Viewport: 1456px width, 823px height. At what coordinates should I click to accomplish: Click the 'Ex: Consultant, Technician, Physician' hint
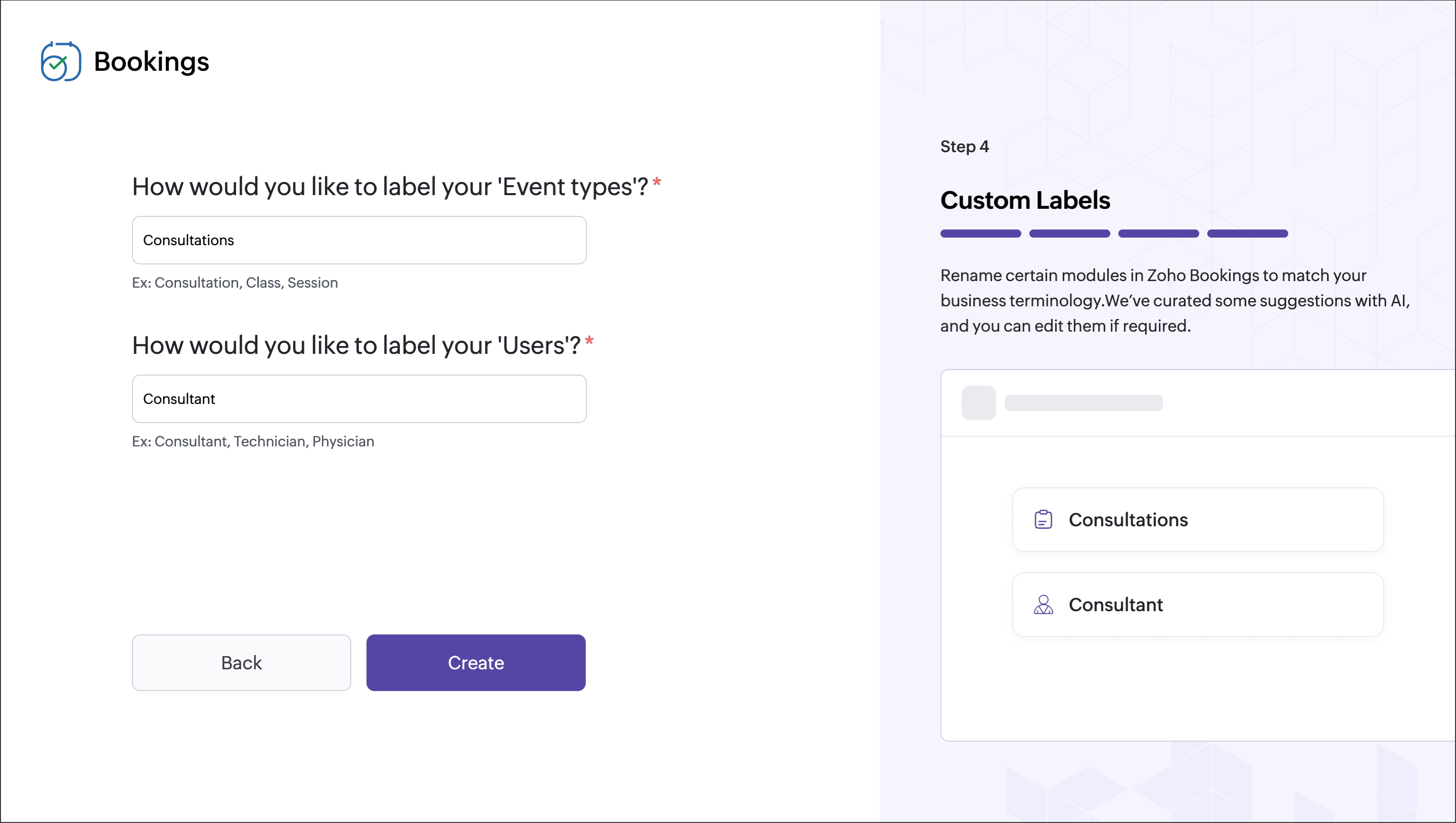point(253,441)
